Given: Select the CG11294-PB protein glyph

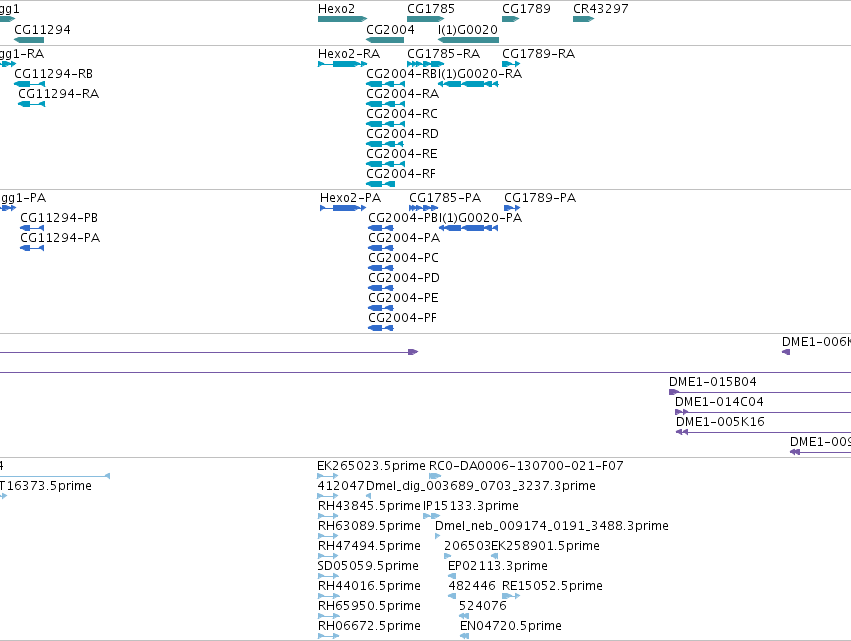Looking at the screenshot, I should point(32,229).
